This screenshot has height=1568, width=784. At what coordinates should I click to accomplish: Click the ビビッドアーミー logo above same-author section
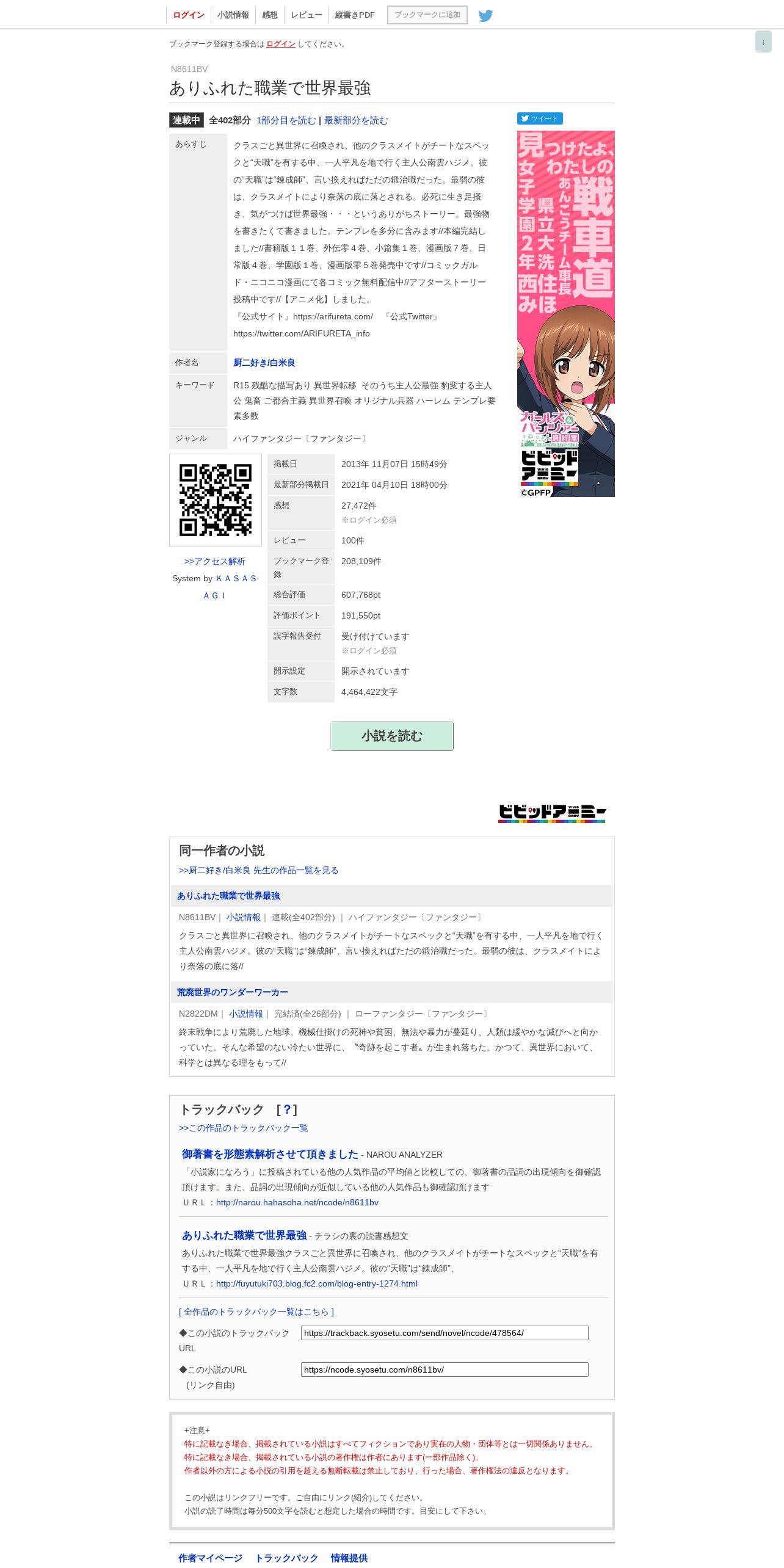552,813
